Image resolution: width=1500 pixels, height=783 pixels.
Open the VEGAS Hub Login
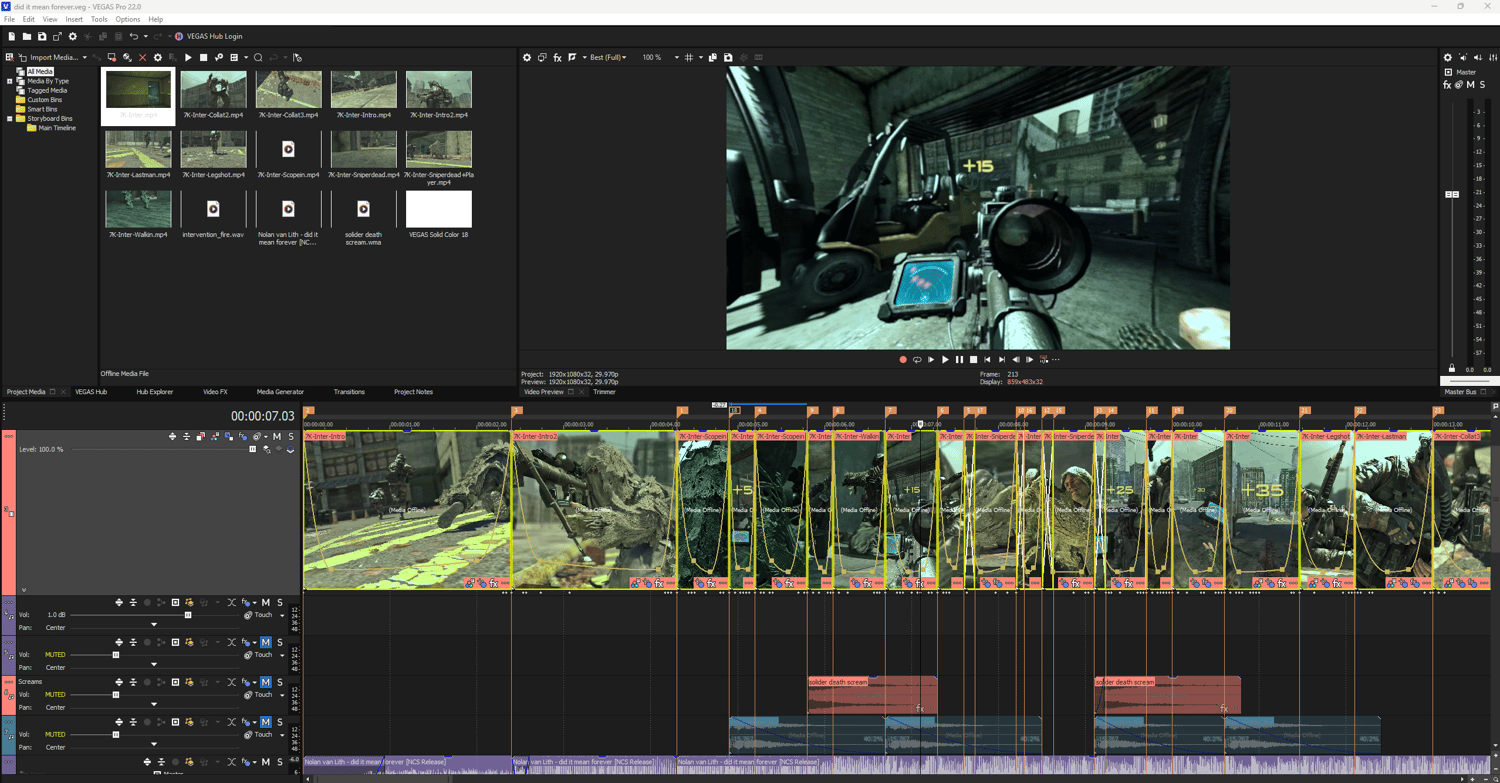[x=209, y=36]
